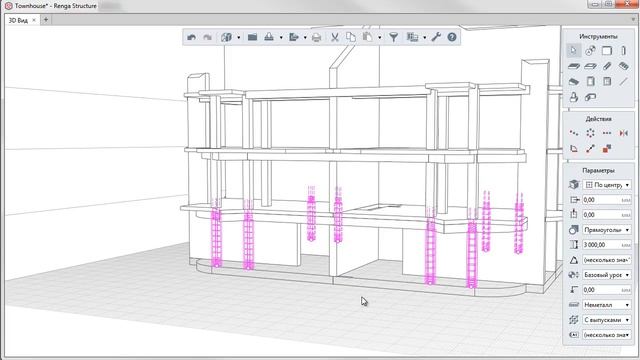Open dropdown arrow next to schedules icon
Image resolution: width=640 pixels, height=360 pixels.
tap(424, 38)
